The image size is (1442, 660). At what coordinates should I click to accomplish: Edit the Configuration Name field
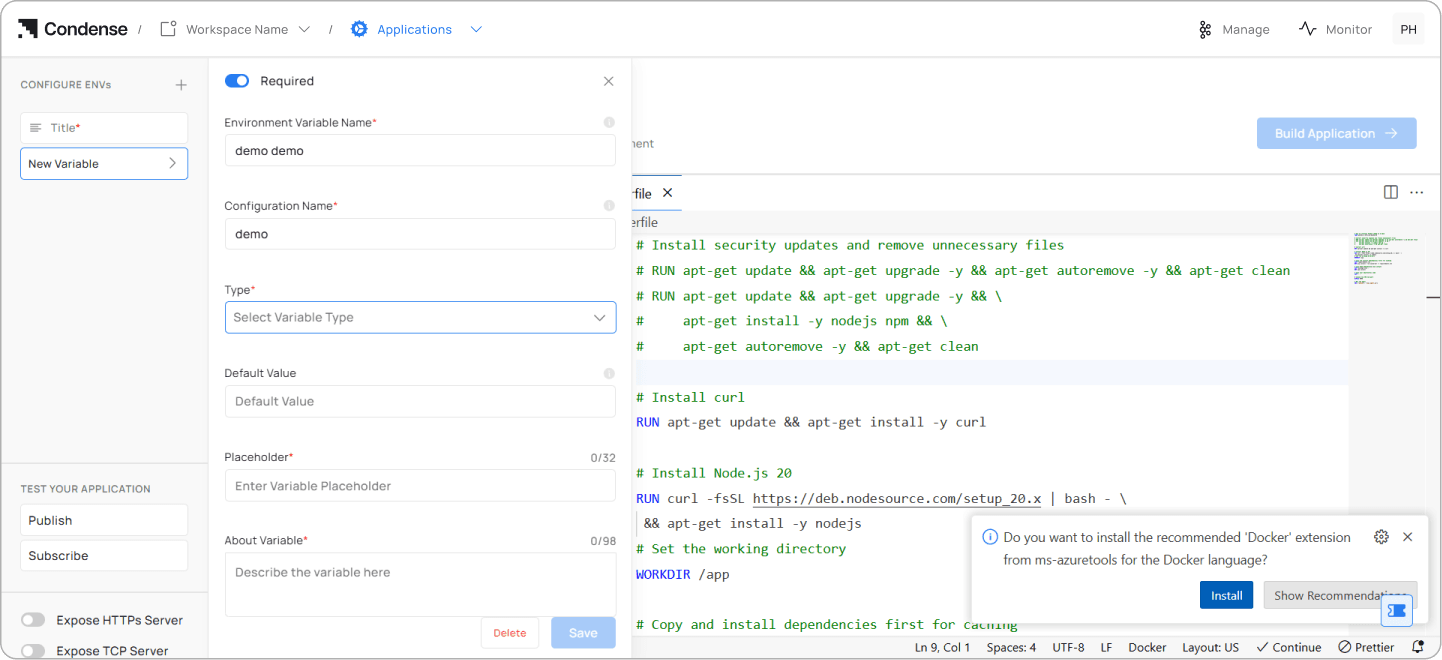pos(420,234)
